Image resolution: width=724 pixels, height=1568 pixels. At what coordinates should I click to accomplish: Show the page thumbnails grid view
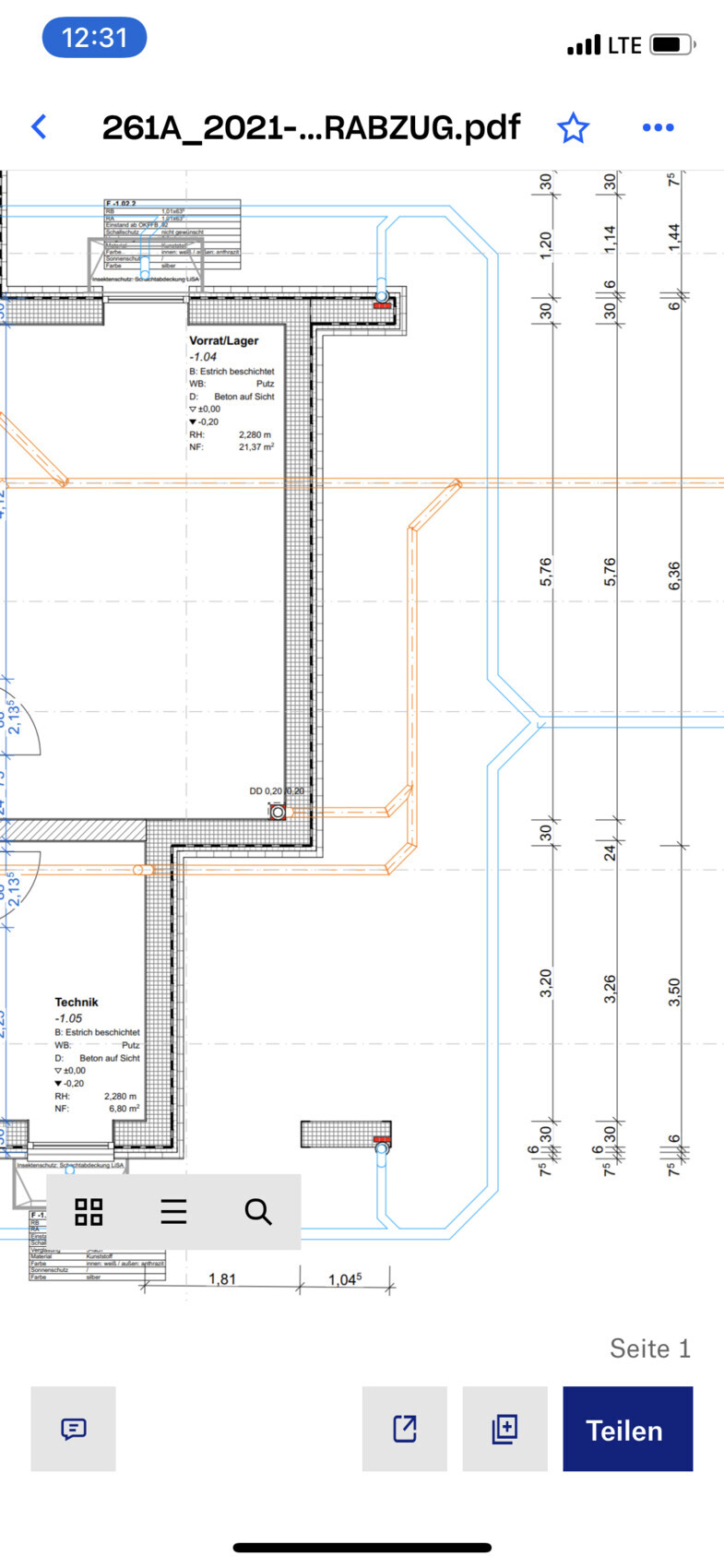(x=89, y=1211)
